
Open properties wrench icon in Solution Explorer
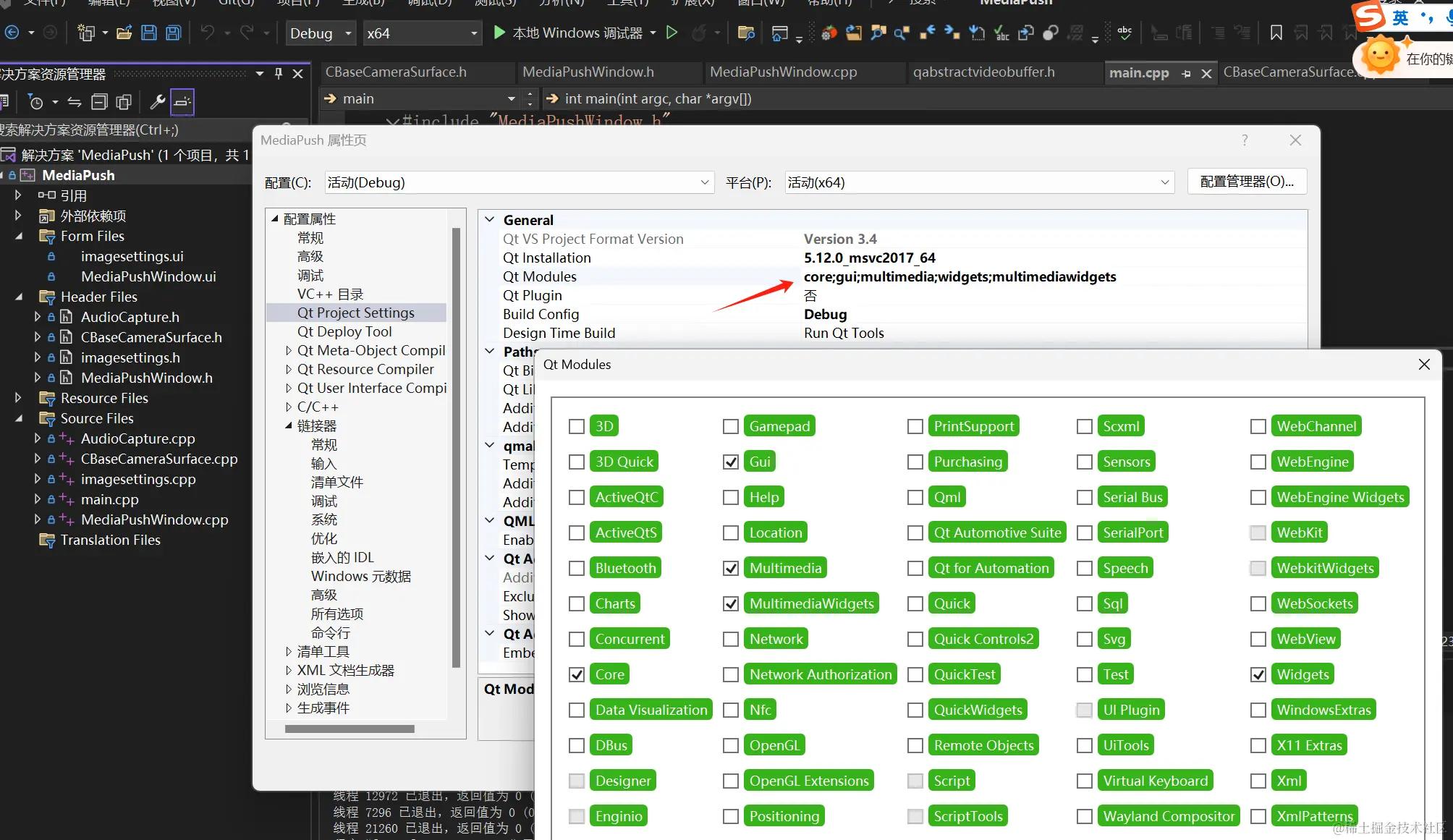click(157, 102)
